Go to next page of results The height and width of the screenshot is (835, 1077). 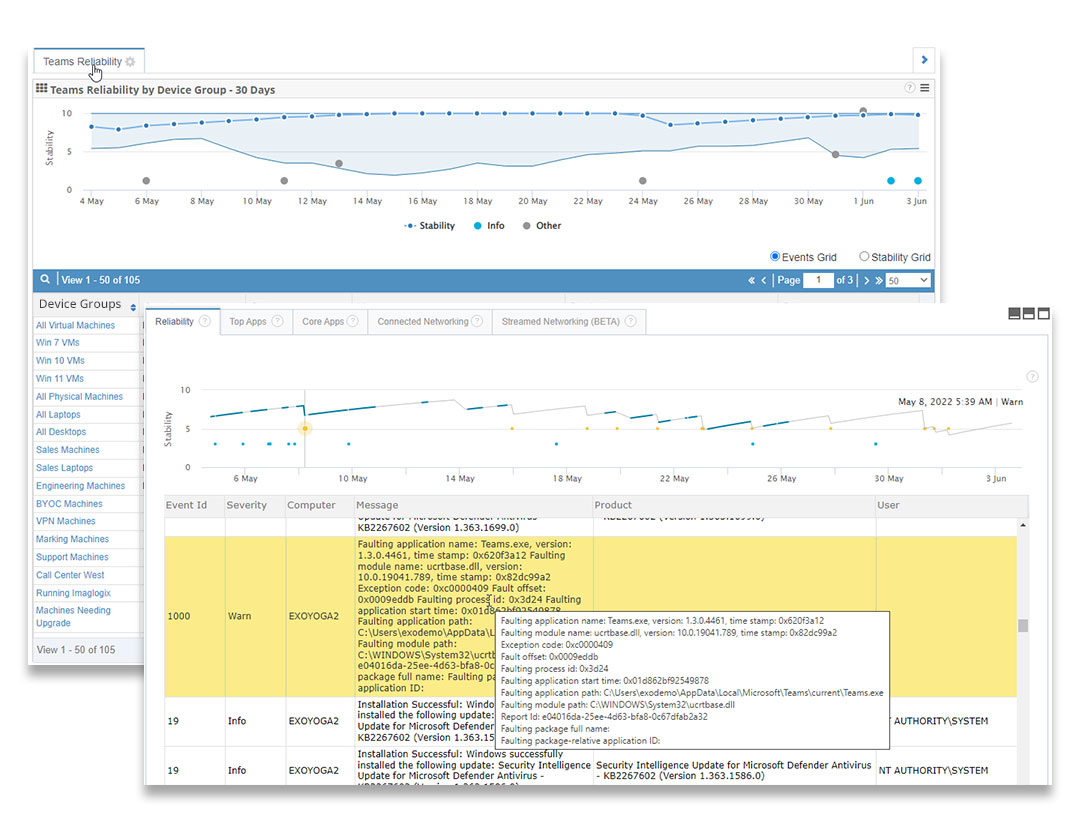coord(866,280)
